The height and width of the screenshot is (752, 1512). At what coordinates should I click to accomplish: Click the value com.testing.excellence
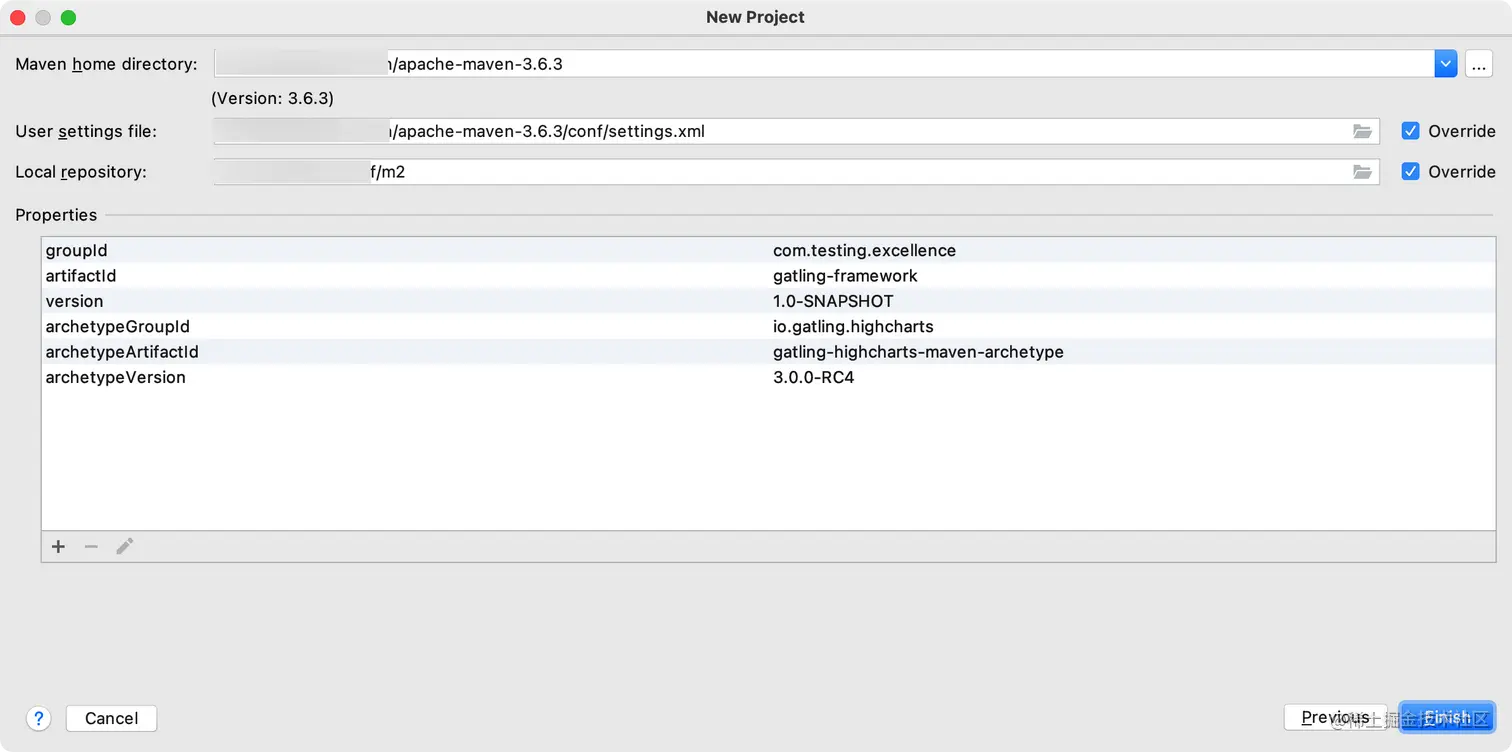click(x=864, y=250)
